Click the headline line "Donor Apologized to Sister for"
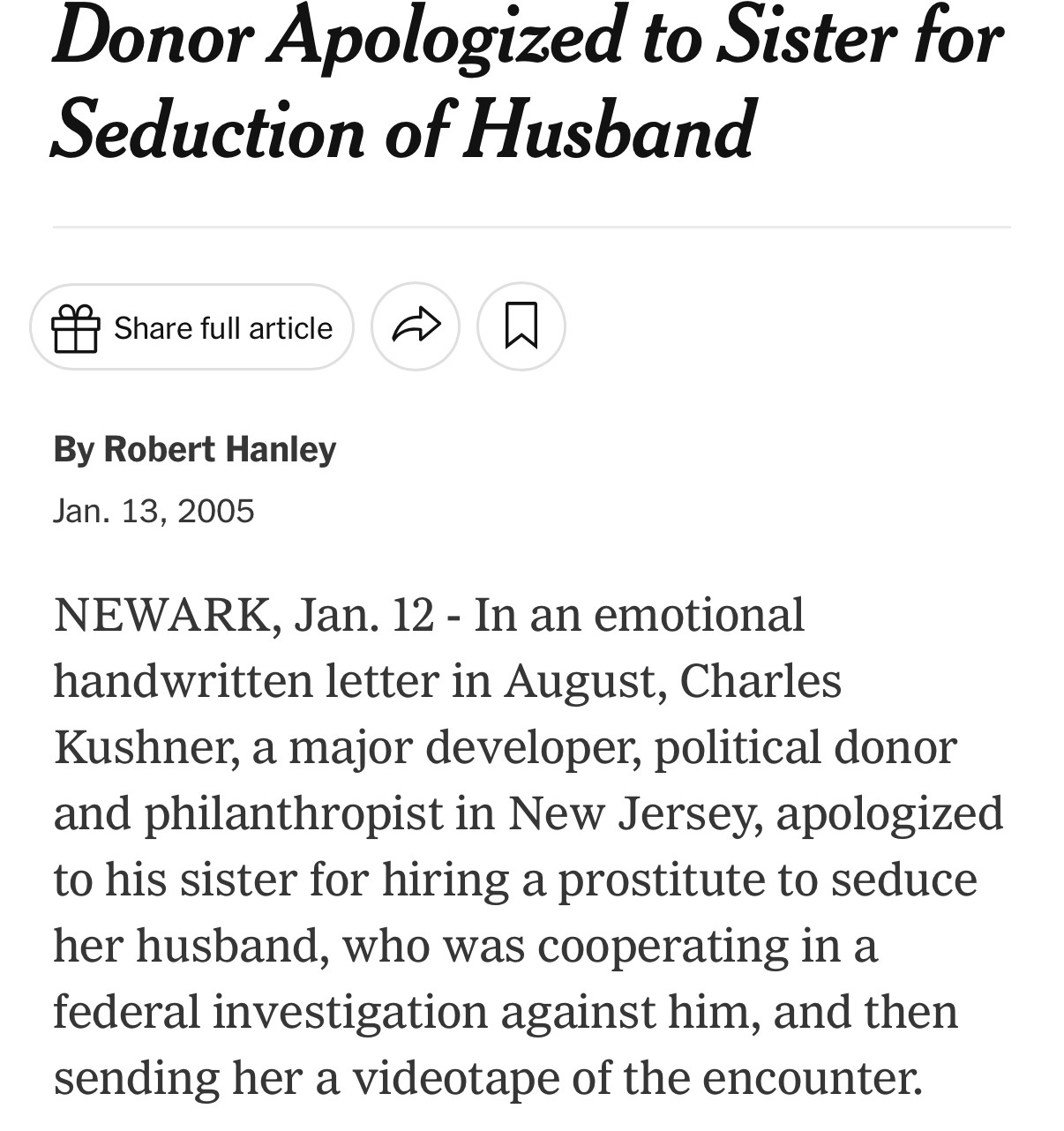 point(527,37)
